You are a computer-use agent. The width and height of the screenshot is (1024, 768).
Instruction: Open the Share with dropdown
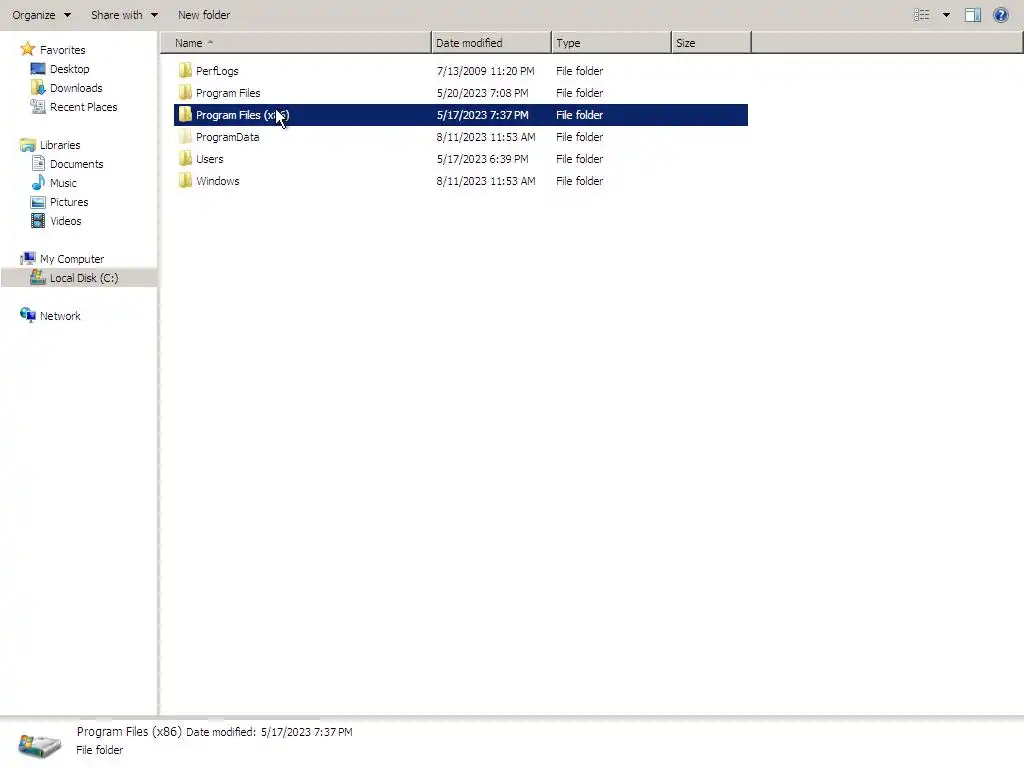point(124,15)
